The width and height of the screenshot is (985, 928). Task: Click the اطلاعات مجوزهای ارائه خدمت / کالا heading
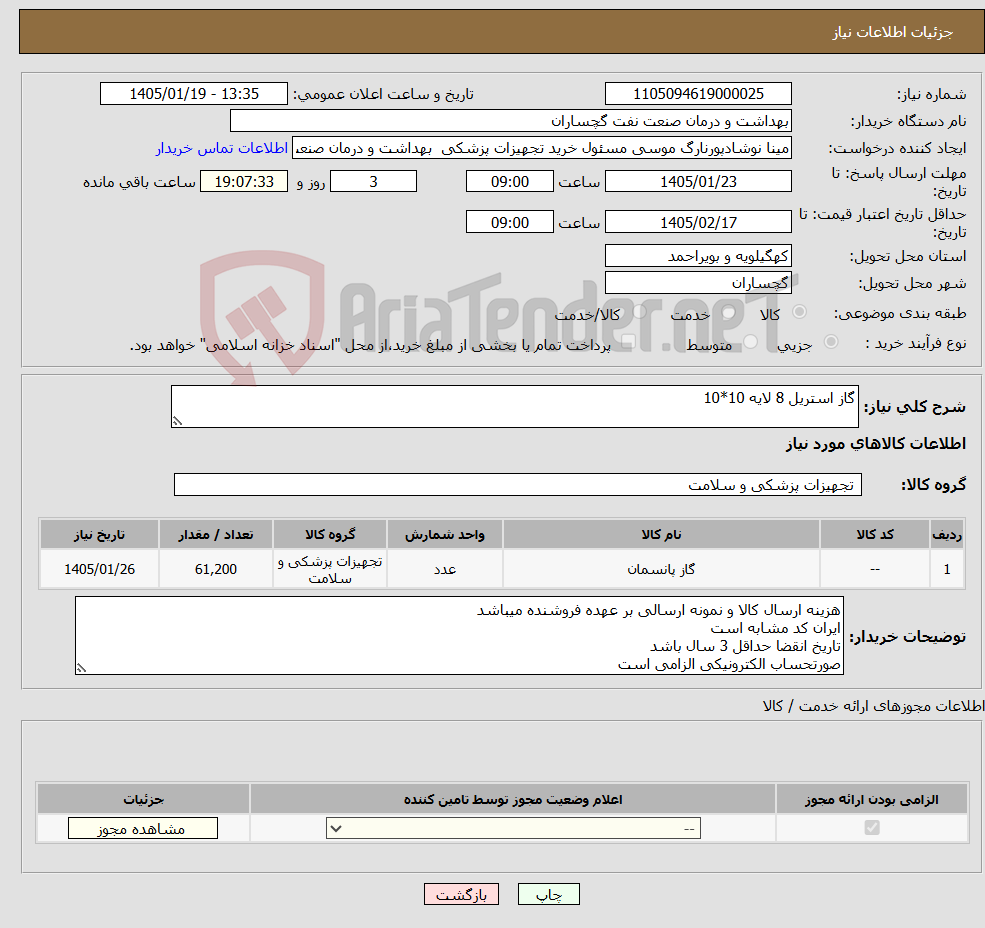pos(873,706)
